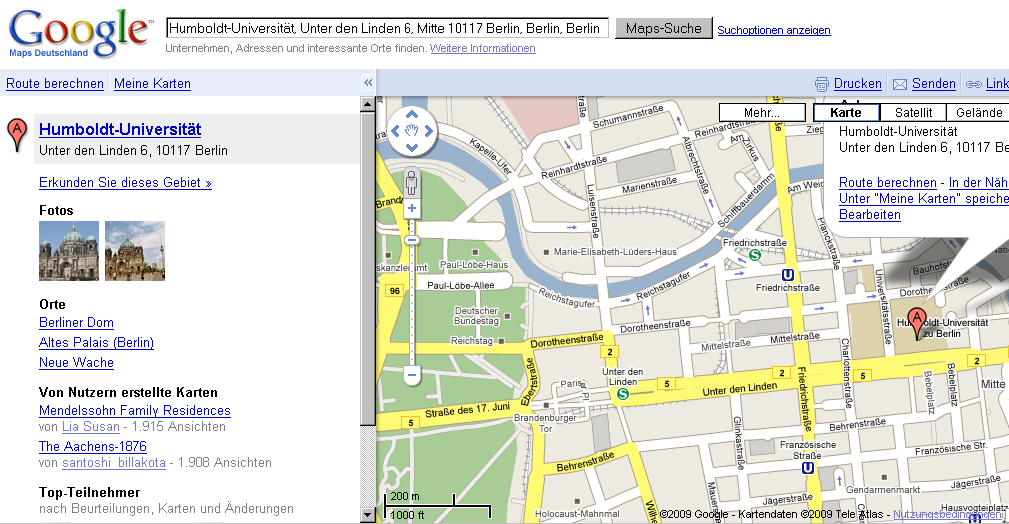
Task: Click into the maps search input field
Action: (387, 28)
